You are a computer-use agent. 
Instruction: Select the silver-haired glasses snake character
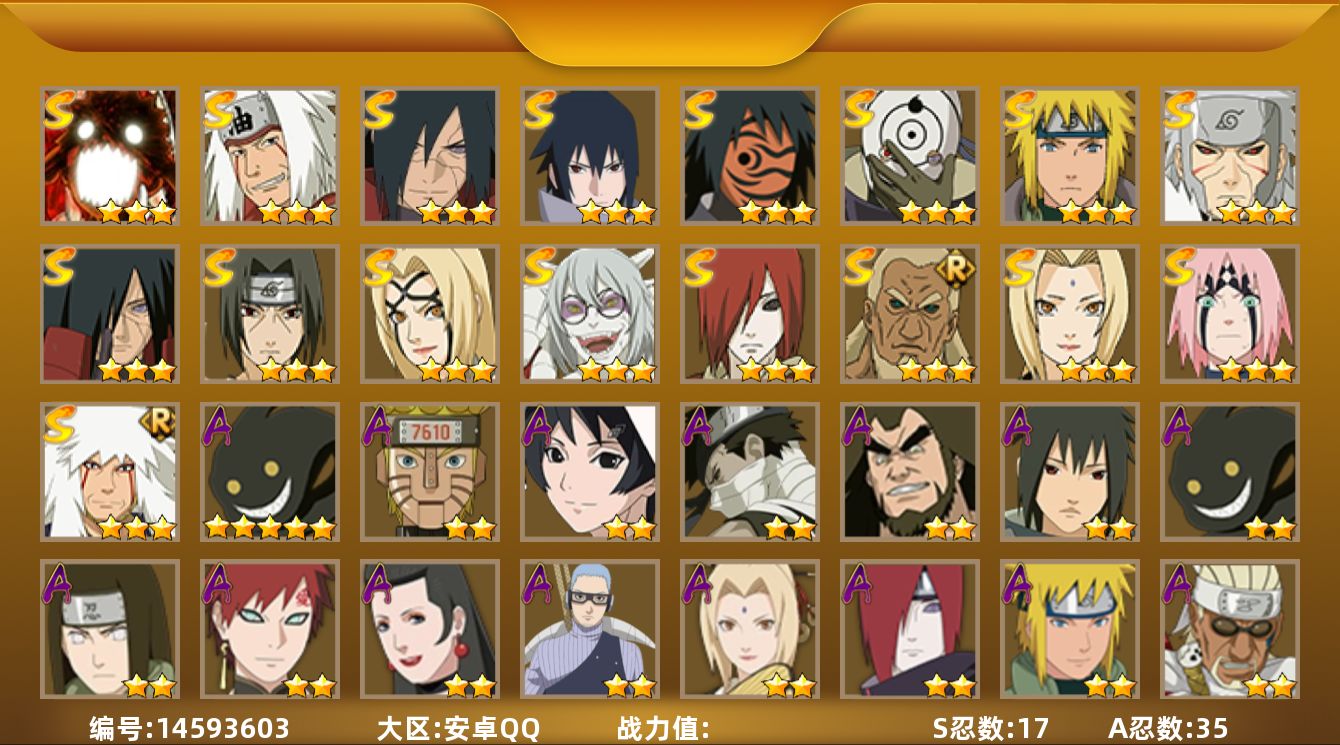coord(589,314)
